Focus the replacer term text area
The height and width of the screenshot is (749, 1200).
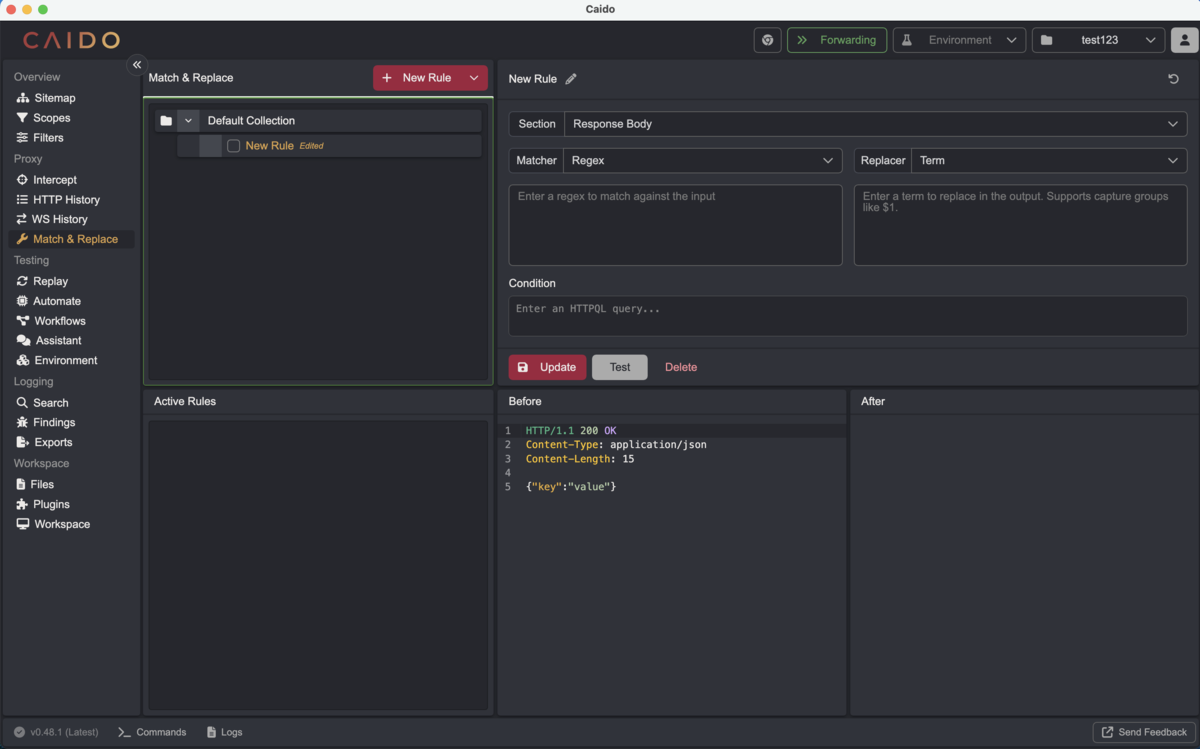pyautogui.click(x=1020, y=225)
